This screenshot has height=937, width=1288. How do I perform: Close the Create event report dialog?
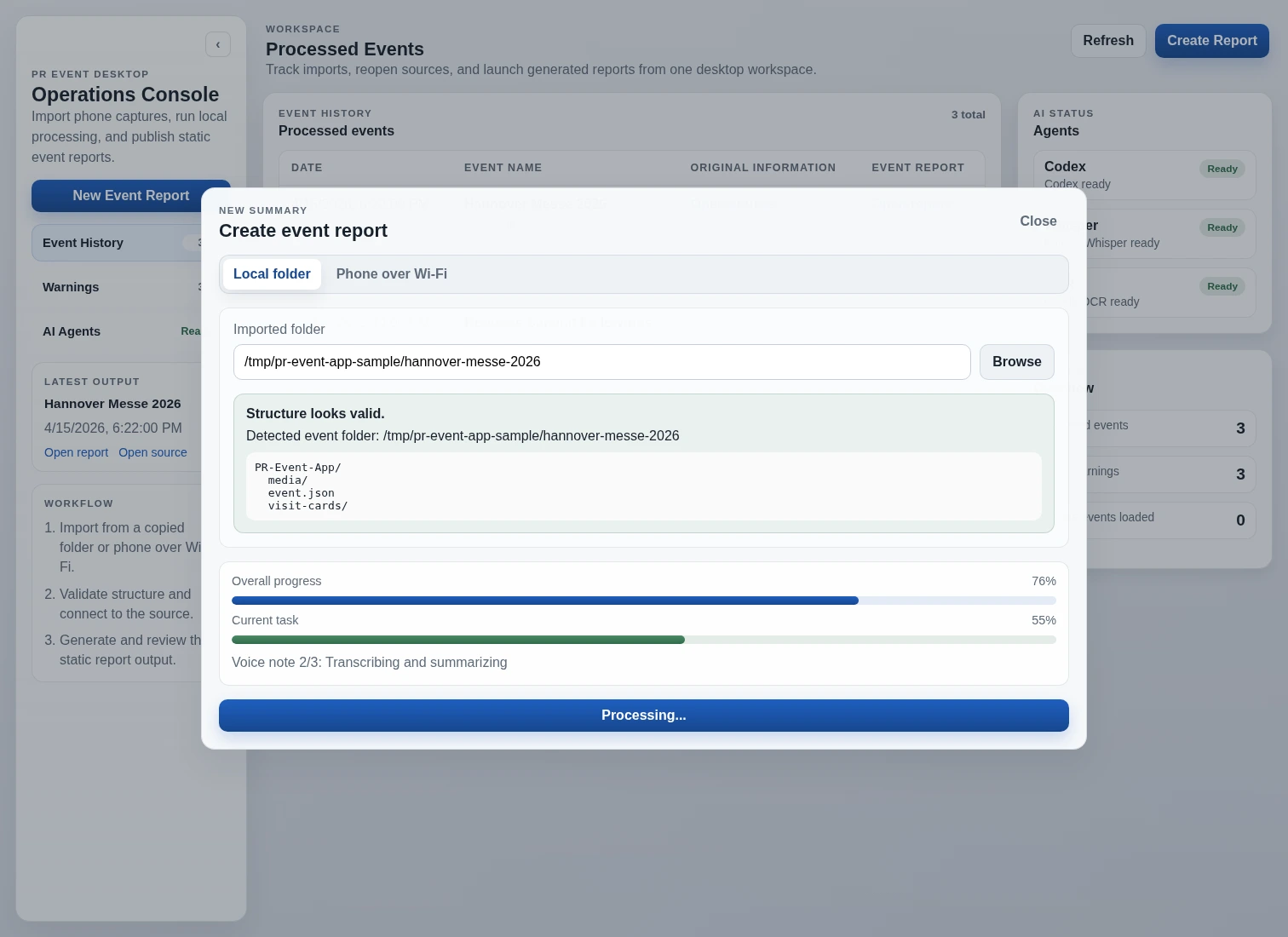pos(1038,221)
